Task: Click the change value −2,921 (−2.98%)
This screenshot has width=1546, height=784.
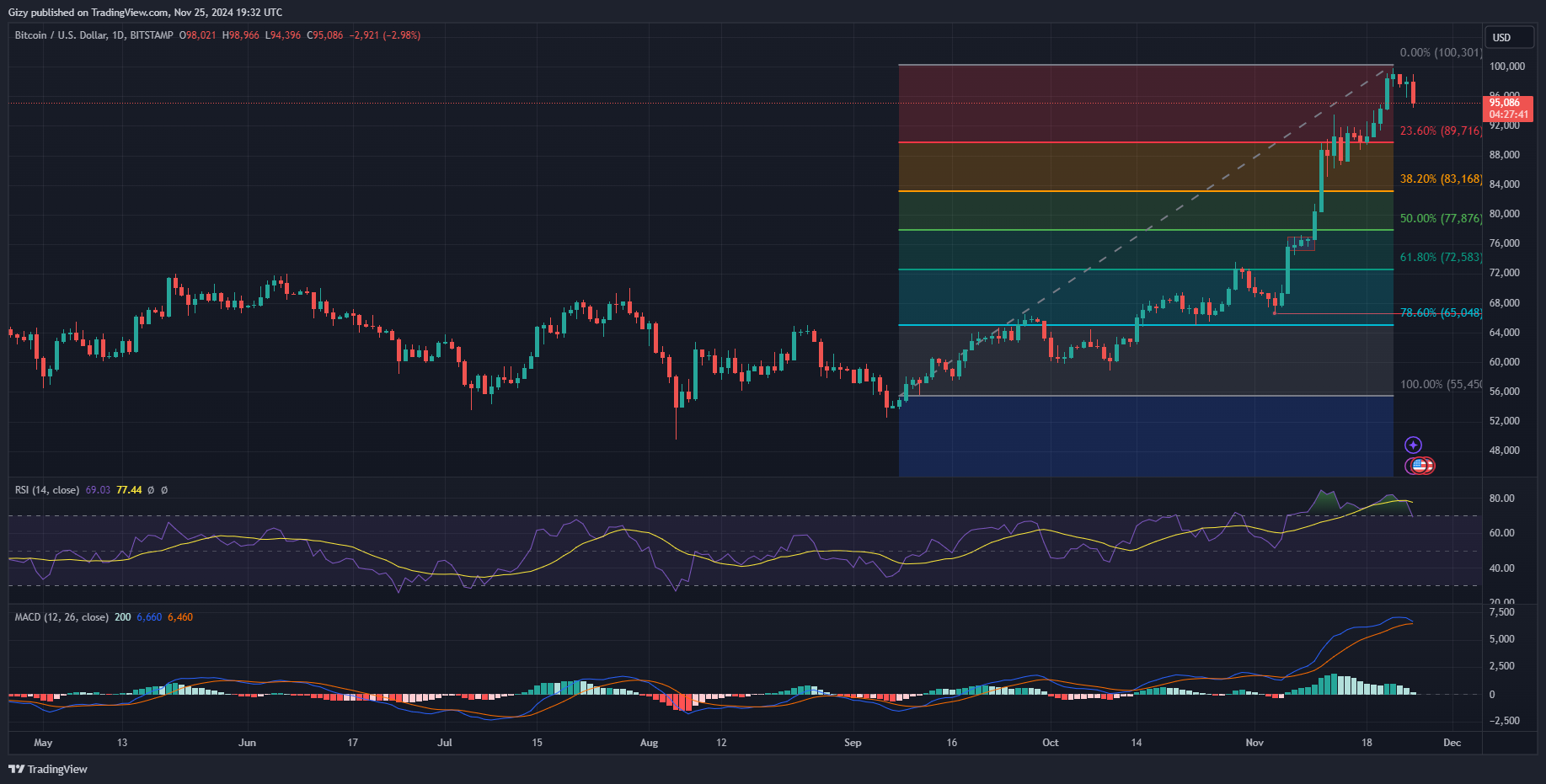Action: pyautogui.click(x=385, y=35)
